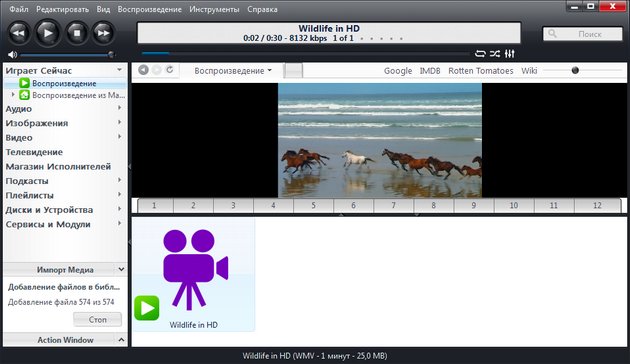Click the volume slider track

point(66,55)
